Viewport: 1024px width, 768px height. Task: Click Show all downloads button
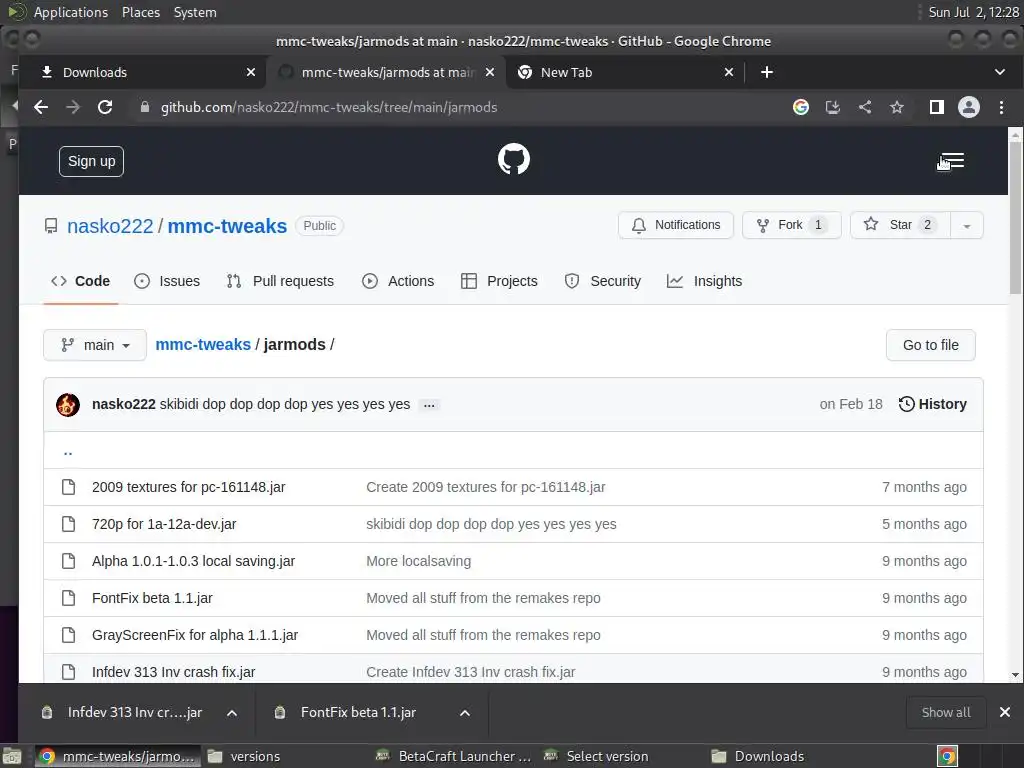coord(946,712)
